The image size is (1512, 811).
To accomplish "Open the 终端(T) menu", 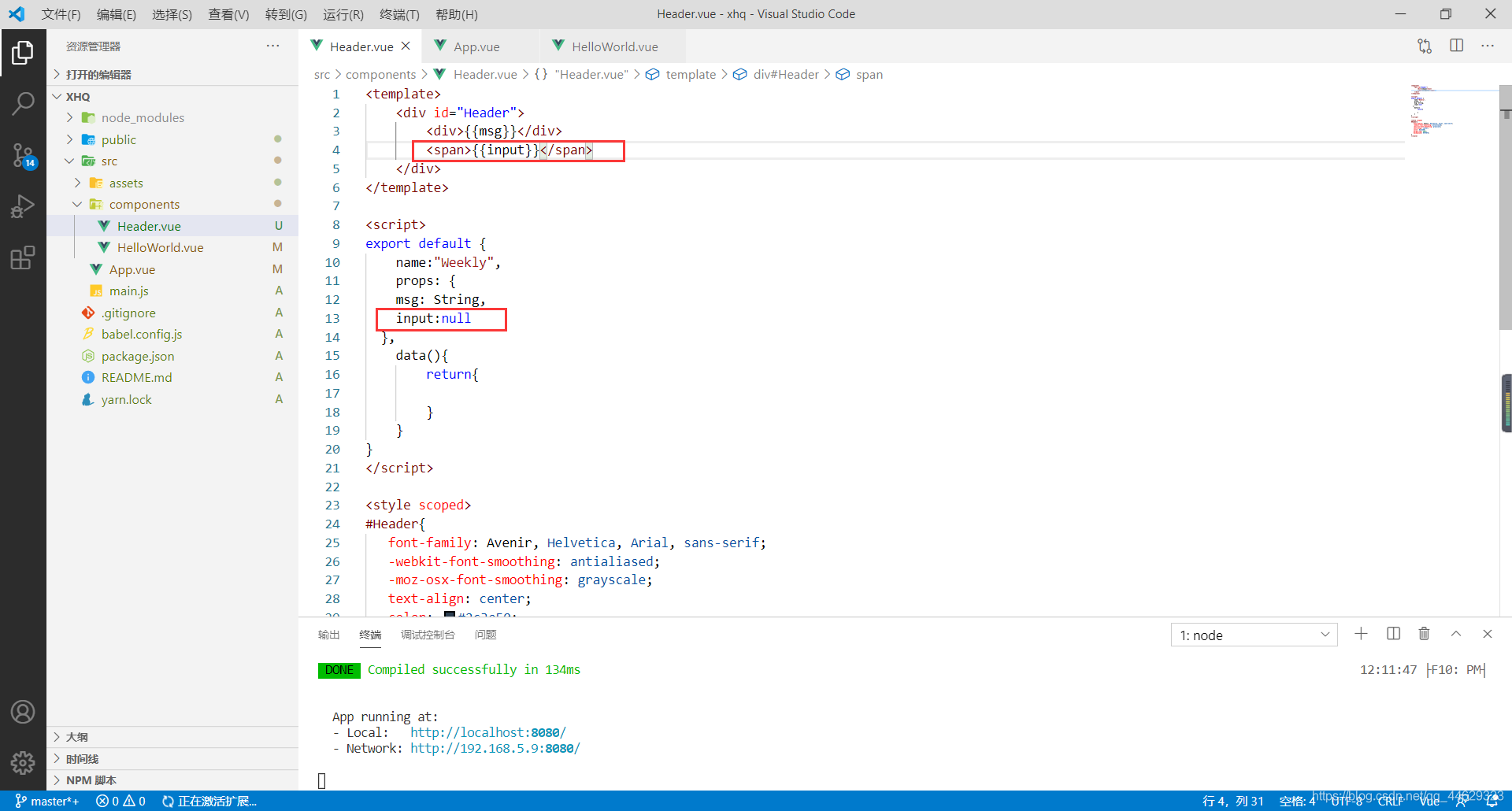I will click(399, 14).
